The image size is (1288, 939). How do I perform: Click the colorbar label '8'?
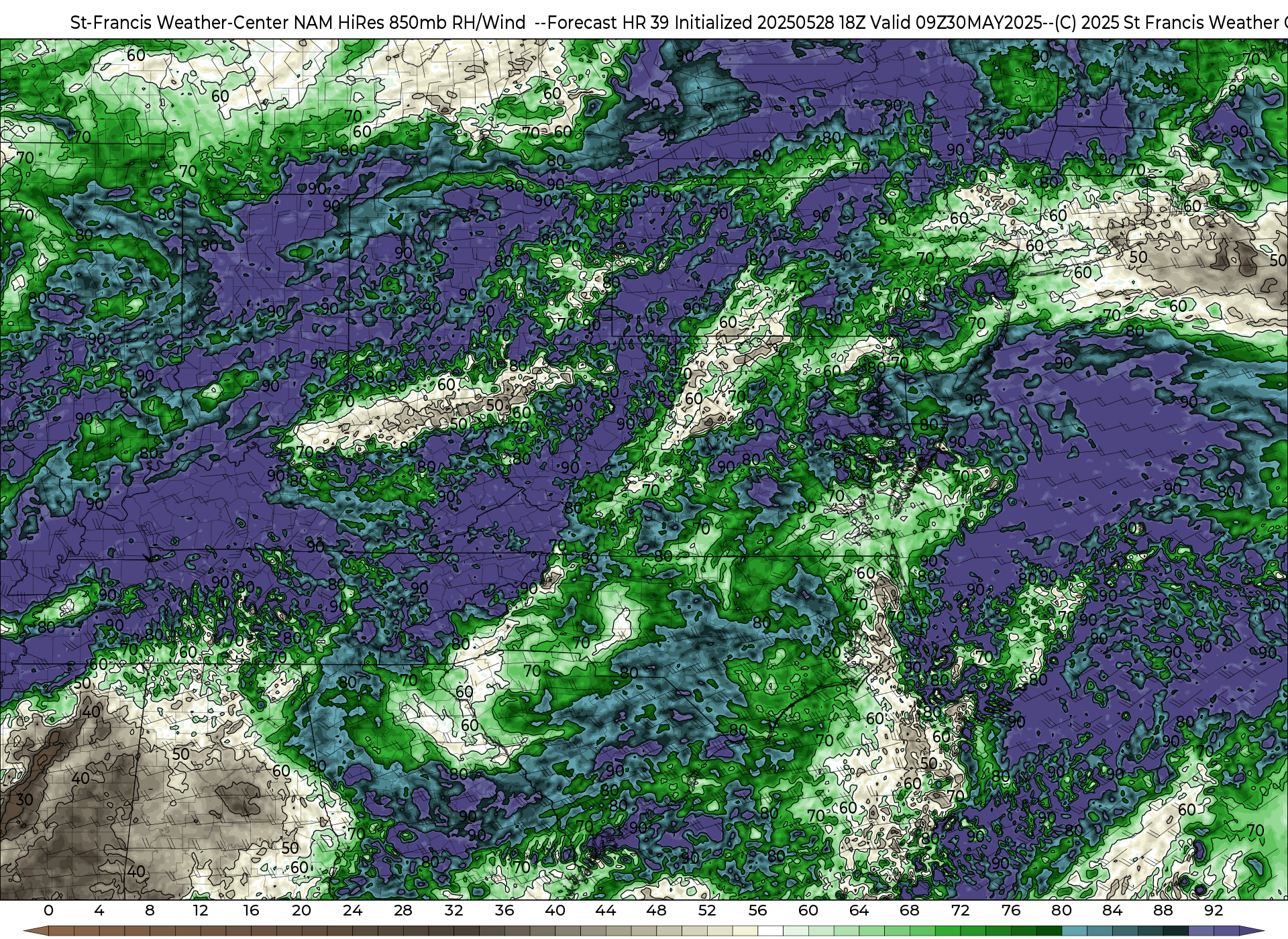(x=150, y=910)
